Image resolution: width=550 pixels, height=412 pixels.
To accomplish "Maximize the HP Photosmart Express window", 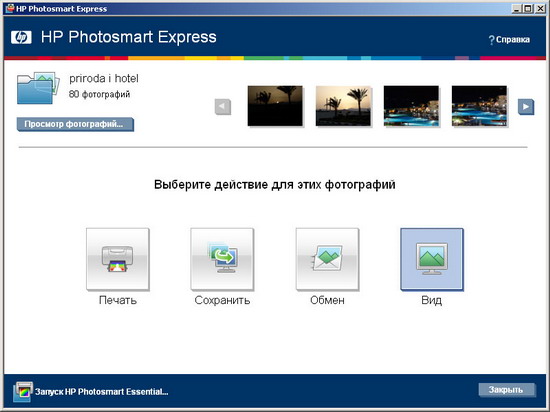I will 528,9.
